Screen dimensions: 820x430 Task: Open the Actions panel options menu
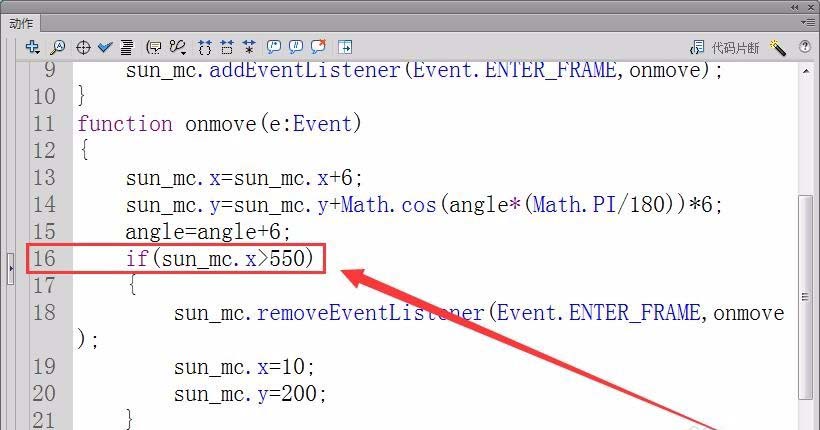tap(807, 22)
